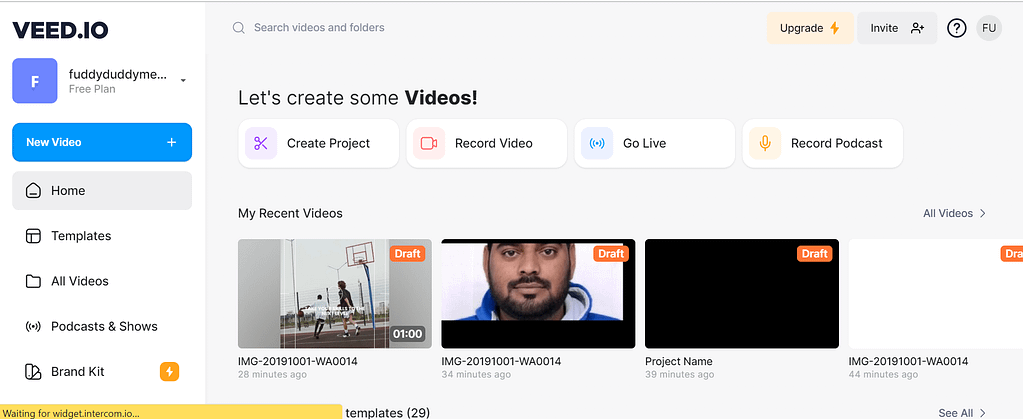Search videos and folders field
This screenshot has height=419, width=1023.
tap(319, 27)
